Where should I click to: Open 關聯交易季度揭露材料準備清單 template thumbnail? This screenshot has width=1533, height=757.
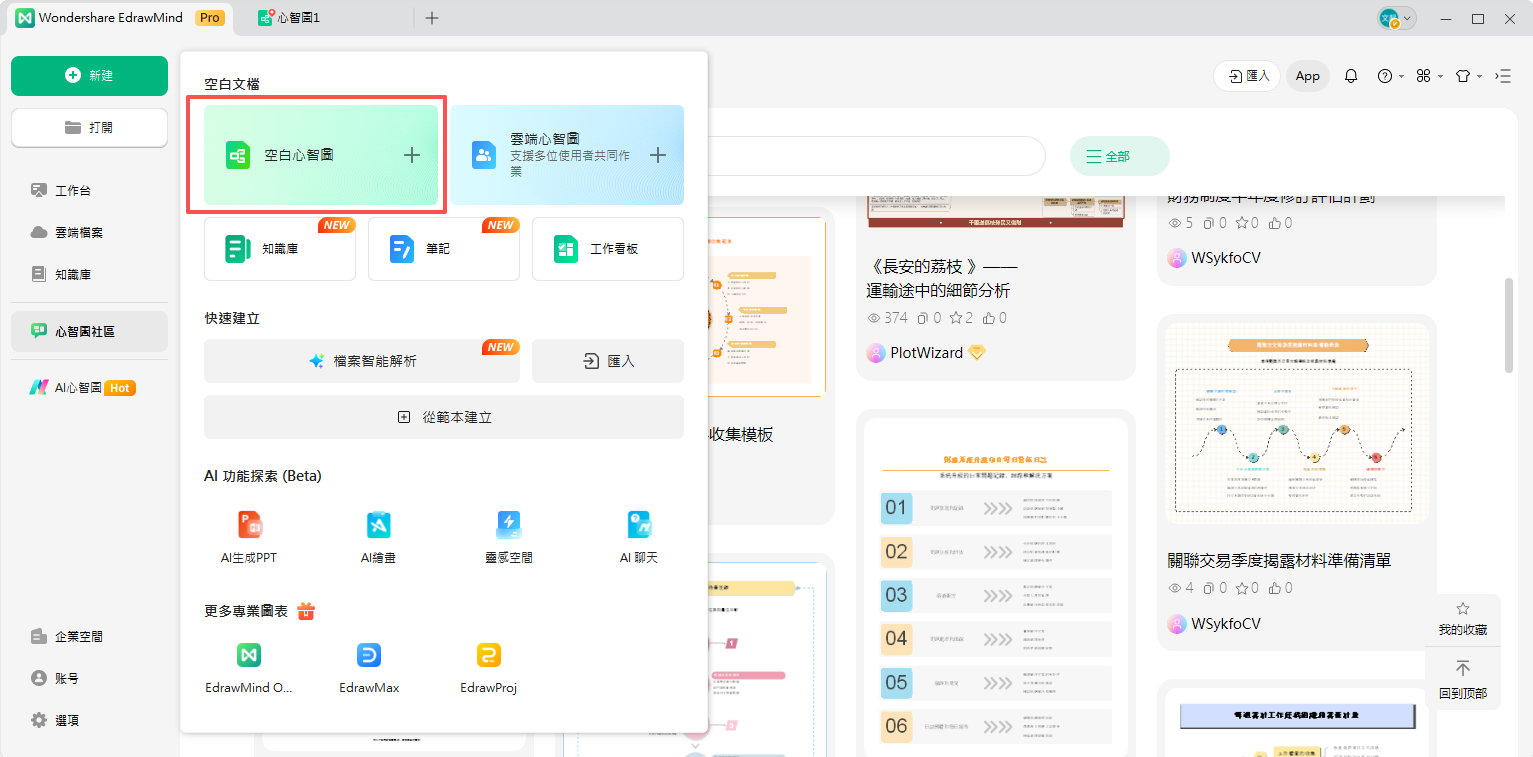click(x=1297, y=423)
